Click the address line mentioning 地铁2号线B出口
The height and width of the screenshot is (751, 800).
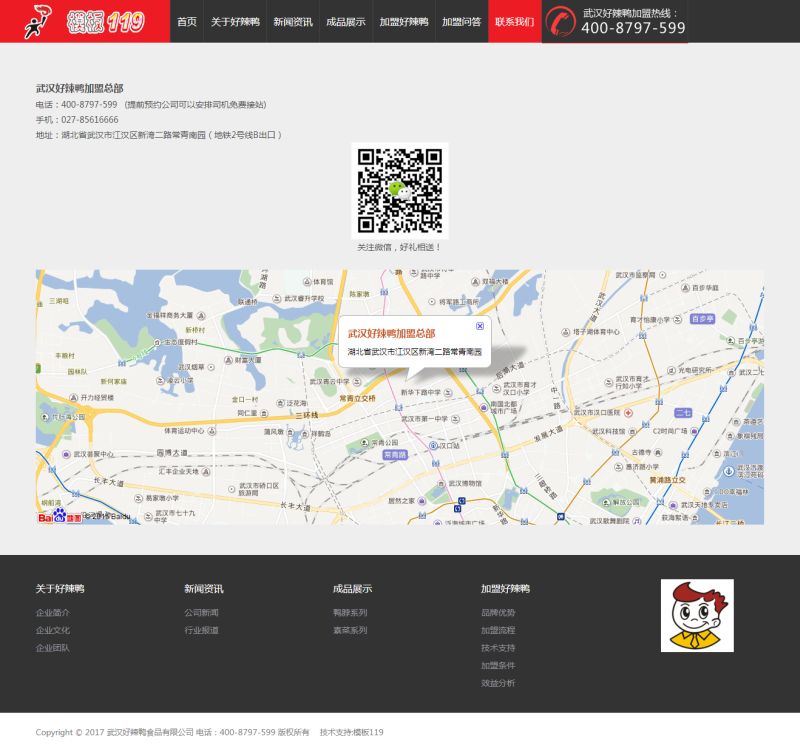pos(159,135)
